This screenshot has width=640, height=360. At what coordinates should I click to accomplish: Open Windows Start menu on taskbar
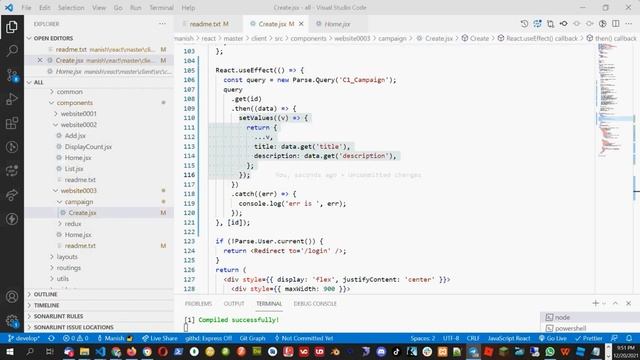[x=9, y=351]
